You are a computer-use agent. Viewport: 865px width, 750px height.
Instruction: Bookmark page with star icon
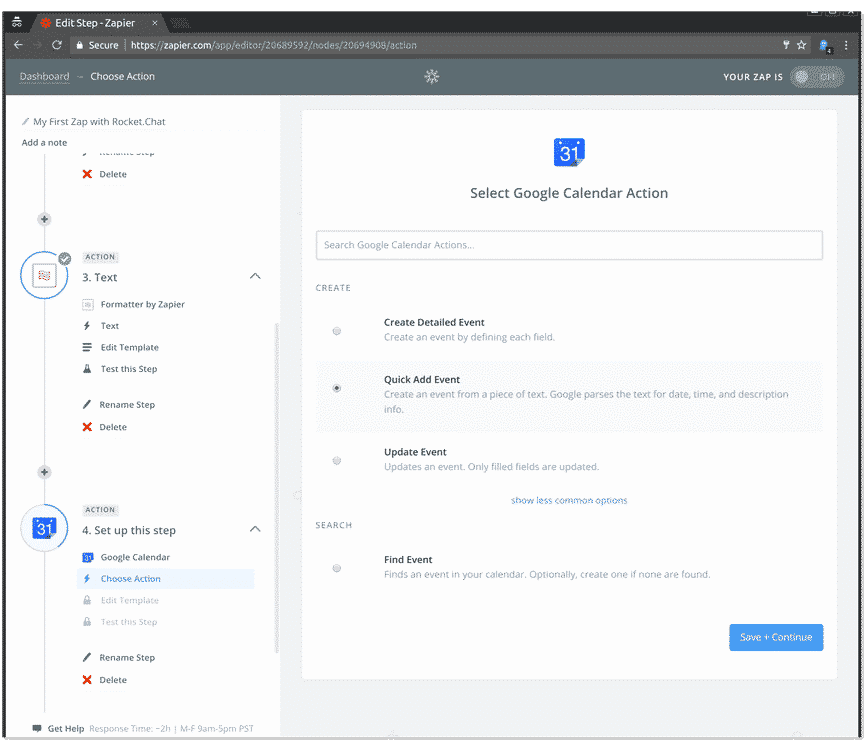802,45
